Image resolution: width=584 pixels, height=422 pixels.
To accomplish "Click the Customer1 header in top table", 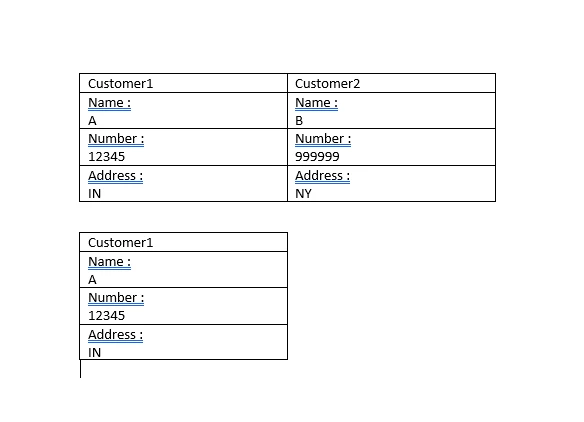I will 120,83.
